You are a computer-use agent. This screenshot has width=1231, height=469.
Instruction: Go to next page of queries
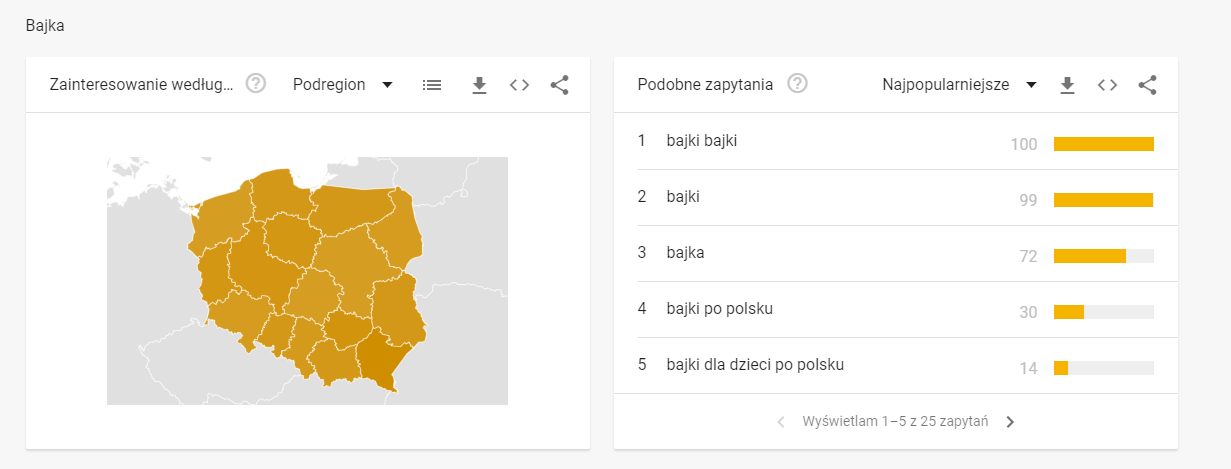click(1010, 422)
